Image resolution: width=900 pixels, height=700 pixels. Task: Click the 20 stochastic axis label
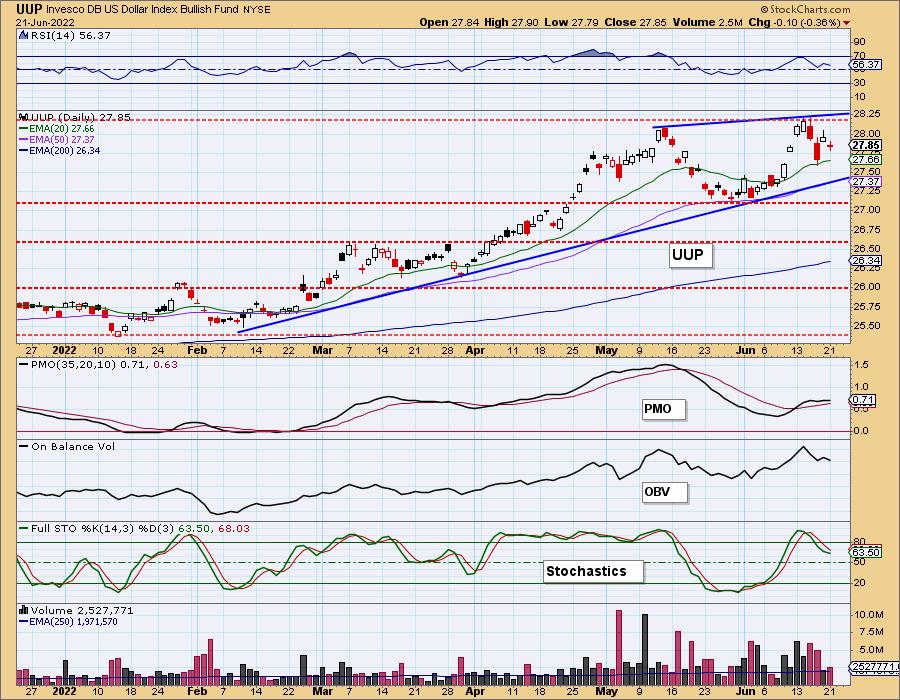tap(860, 583)
